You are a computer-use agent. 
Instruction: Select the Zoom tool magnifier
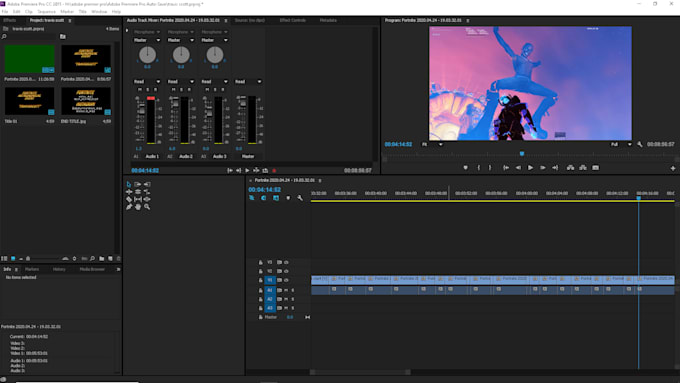click(x=147, y=207)
